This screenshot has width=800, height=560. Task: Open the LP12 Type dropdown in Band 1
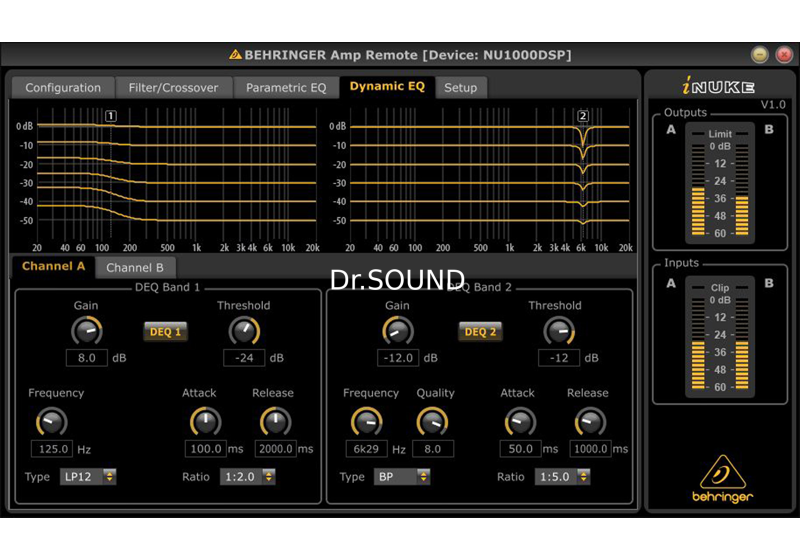(x=88, y=477)
